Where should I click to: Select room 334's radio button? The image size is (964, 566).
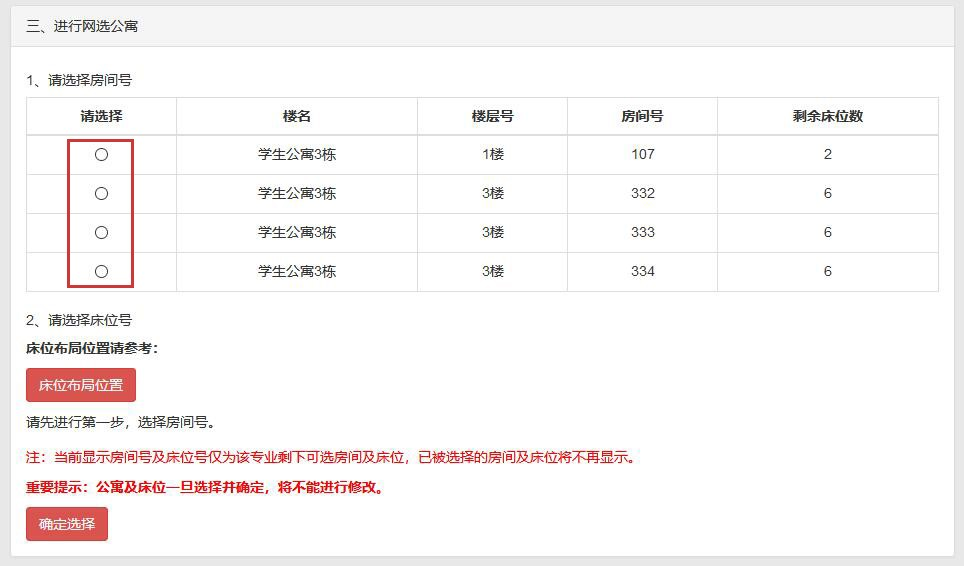(x=101, y=271)
